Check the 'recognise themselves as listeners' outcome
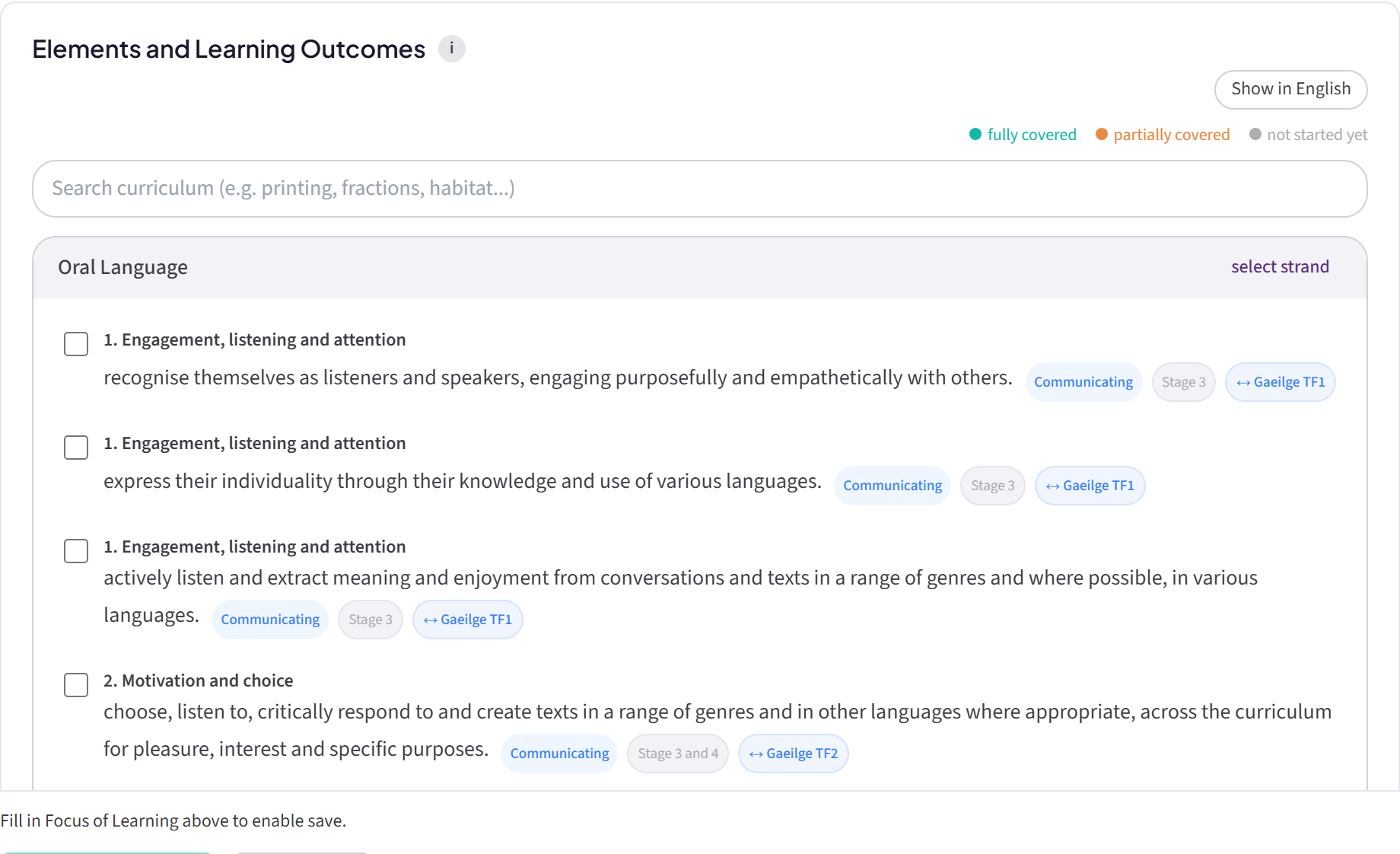This screenshot has width=1400, height=854. [76, 344]
